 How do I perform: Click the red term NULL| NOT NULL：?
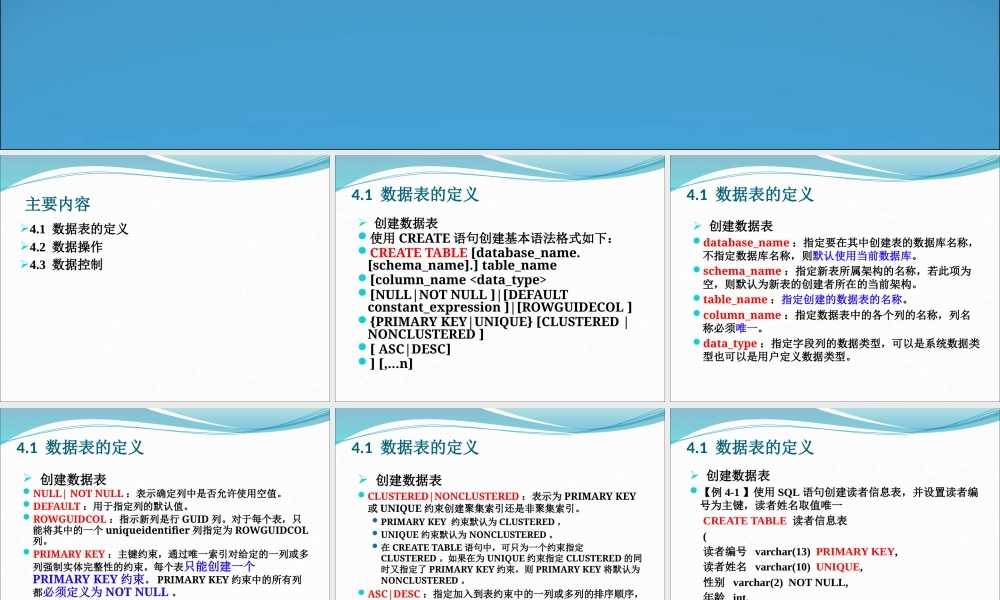click(82, 494)
